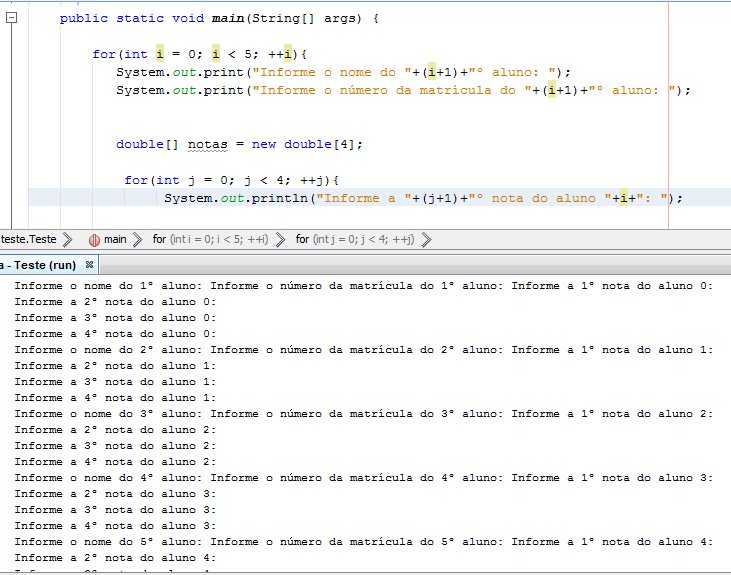731x575 pixels.
Task: Select the for j loop breadcrumb
Action: [x=354, y=239]
